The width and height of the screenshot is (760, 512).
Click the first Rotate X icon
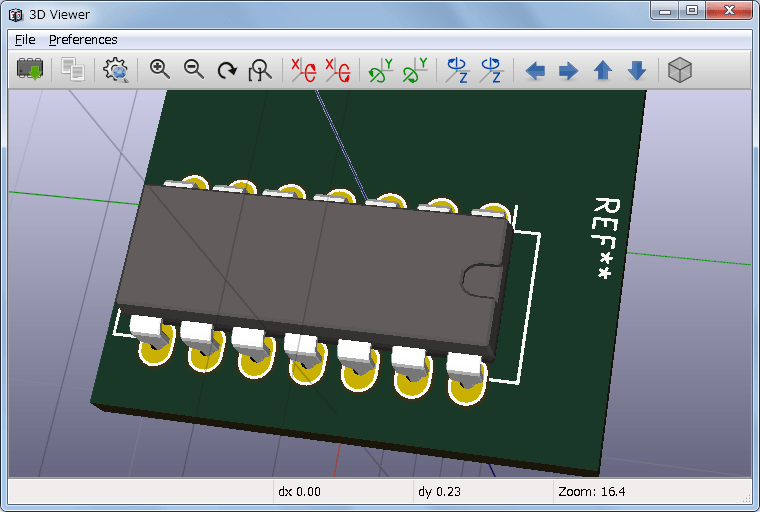point(304,70)
